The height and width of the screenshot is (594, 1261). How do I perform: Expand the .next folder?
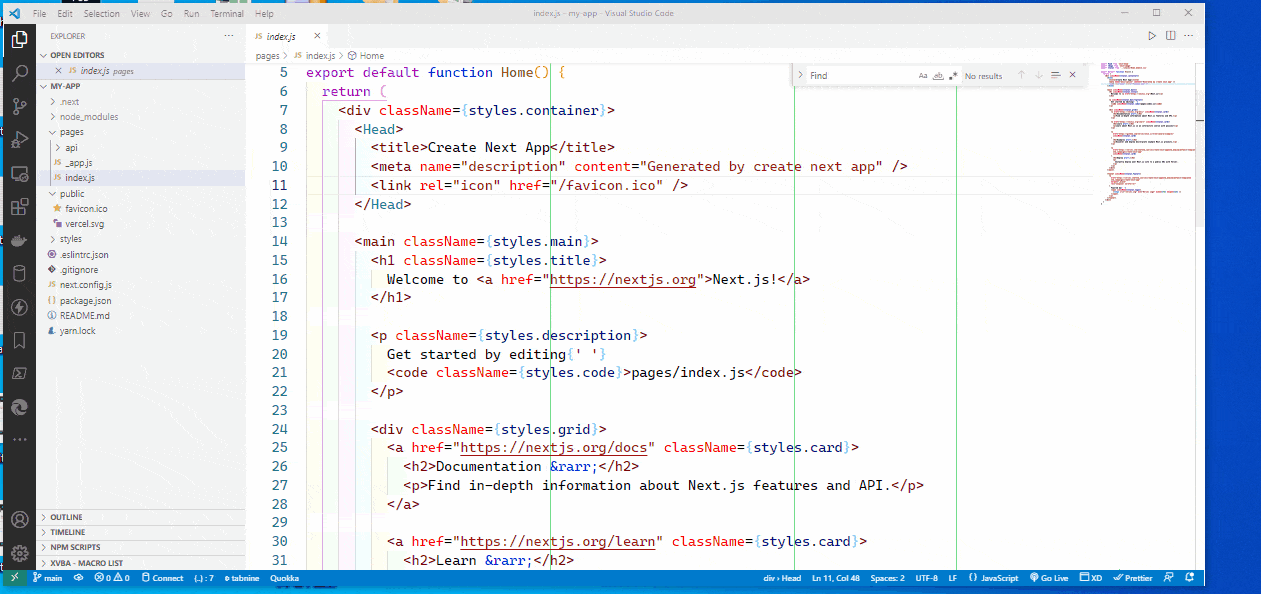[52, 102]
